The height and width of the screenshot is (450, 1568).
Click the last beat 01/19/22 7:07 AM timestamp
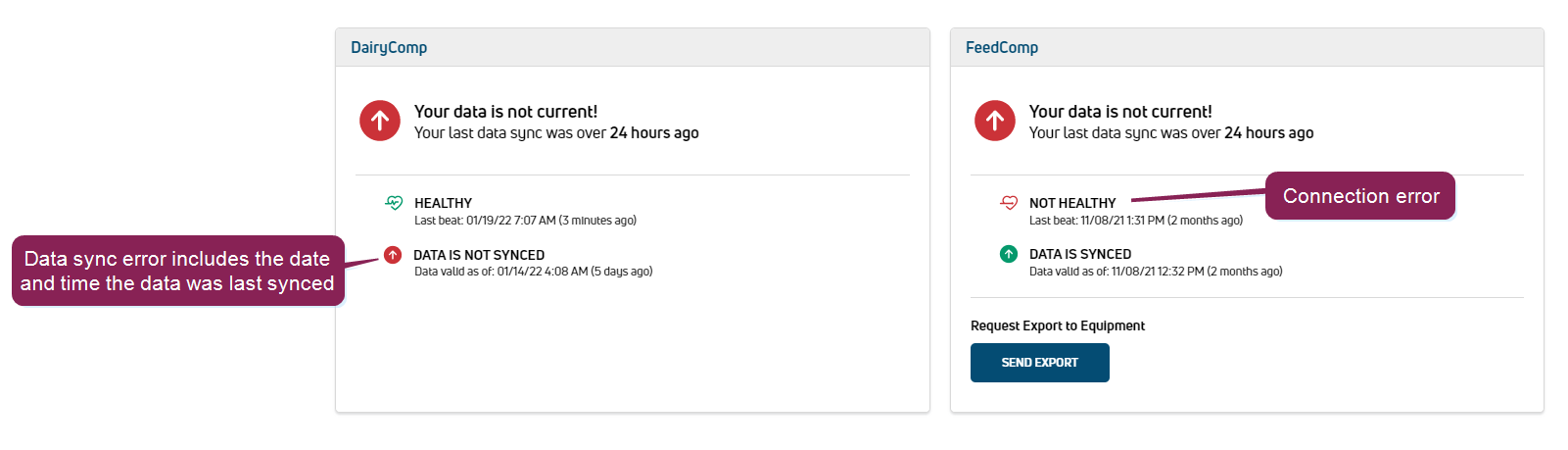(x=525, y=221)
